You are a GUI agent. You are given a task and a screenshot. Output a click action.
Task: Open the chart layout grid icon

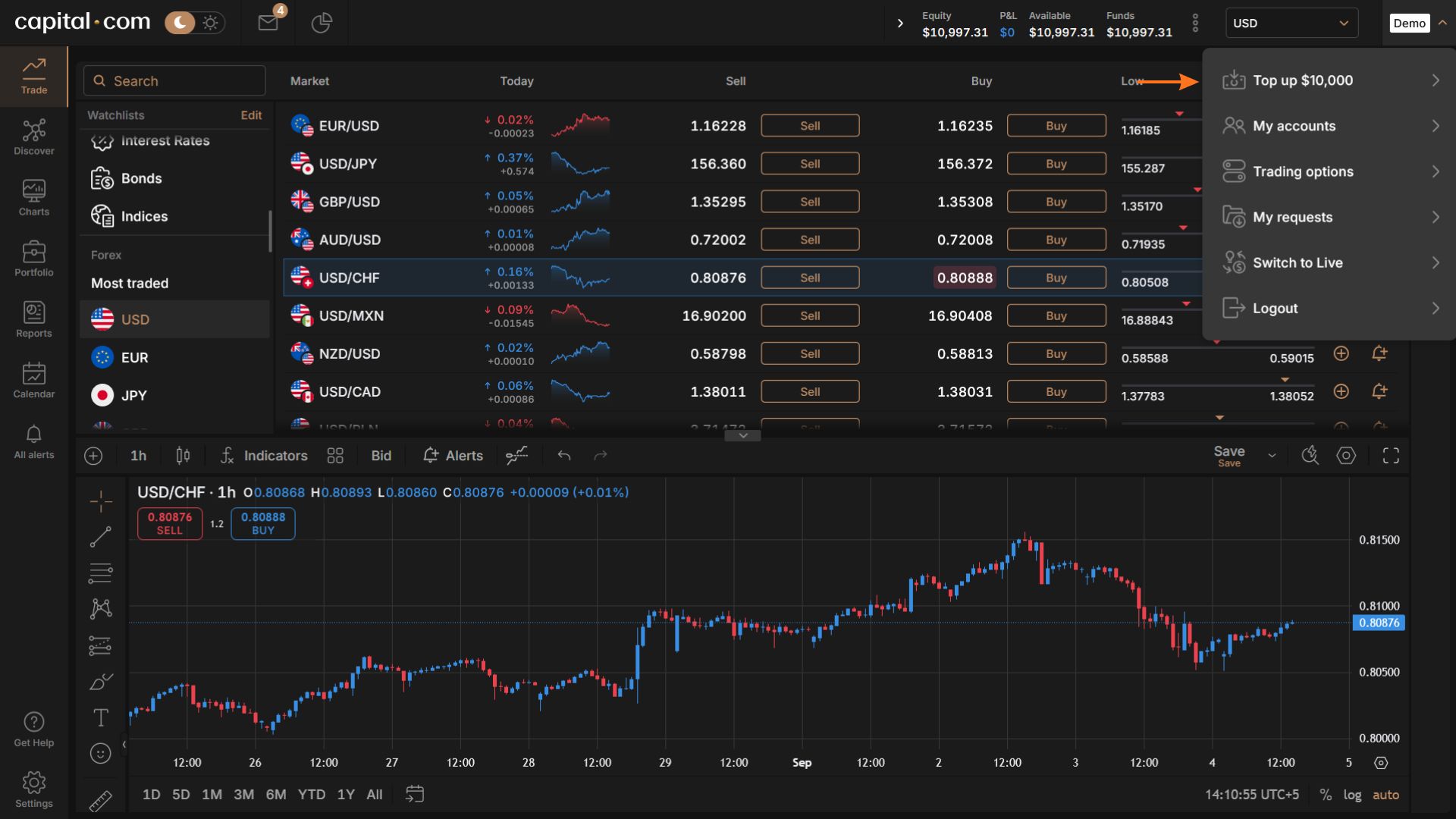335,455
